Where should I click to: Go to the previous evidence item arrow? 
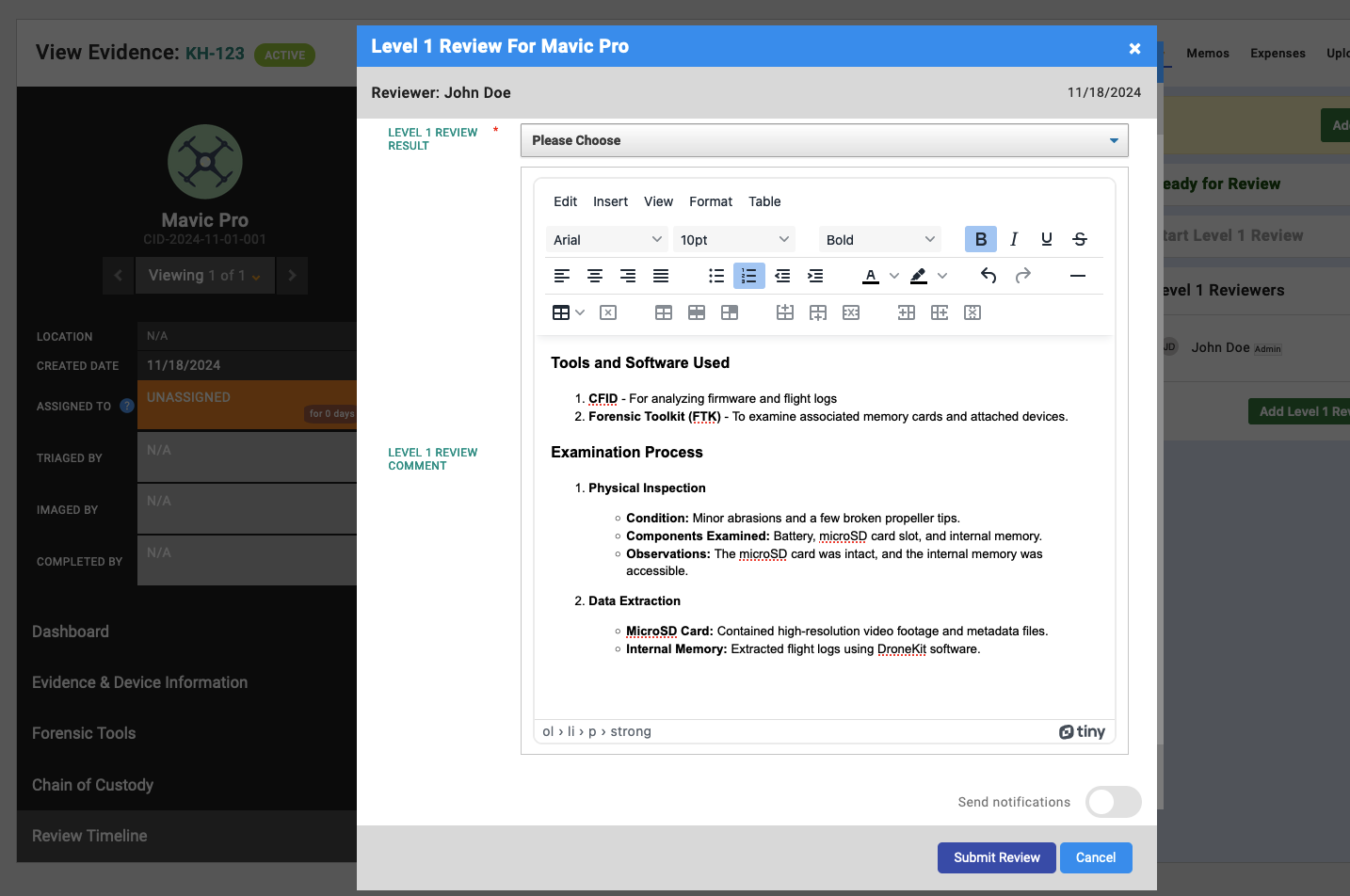(x=118, y=275)
